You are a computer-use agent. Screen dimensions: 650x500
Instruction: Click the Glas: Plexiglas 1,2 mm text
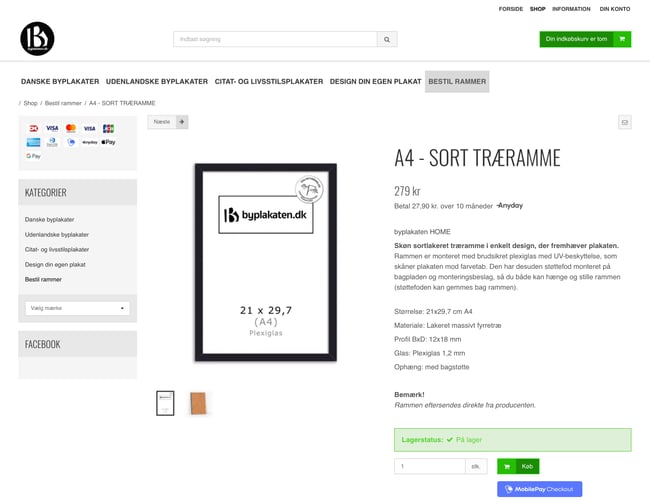click(429, 353)
